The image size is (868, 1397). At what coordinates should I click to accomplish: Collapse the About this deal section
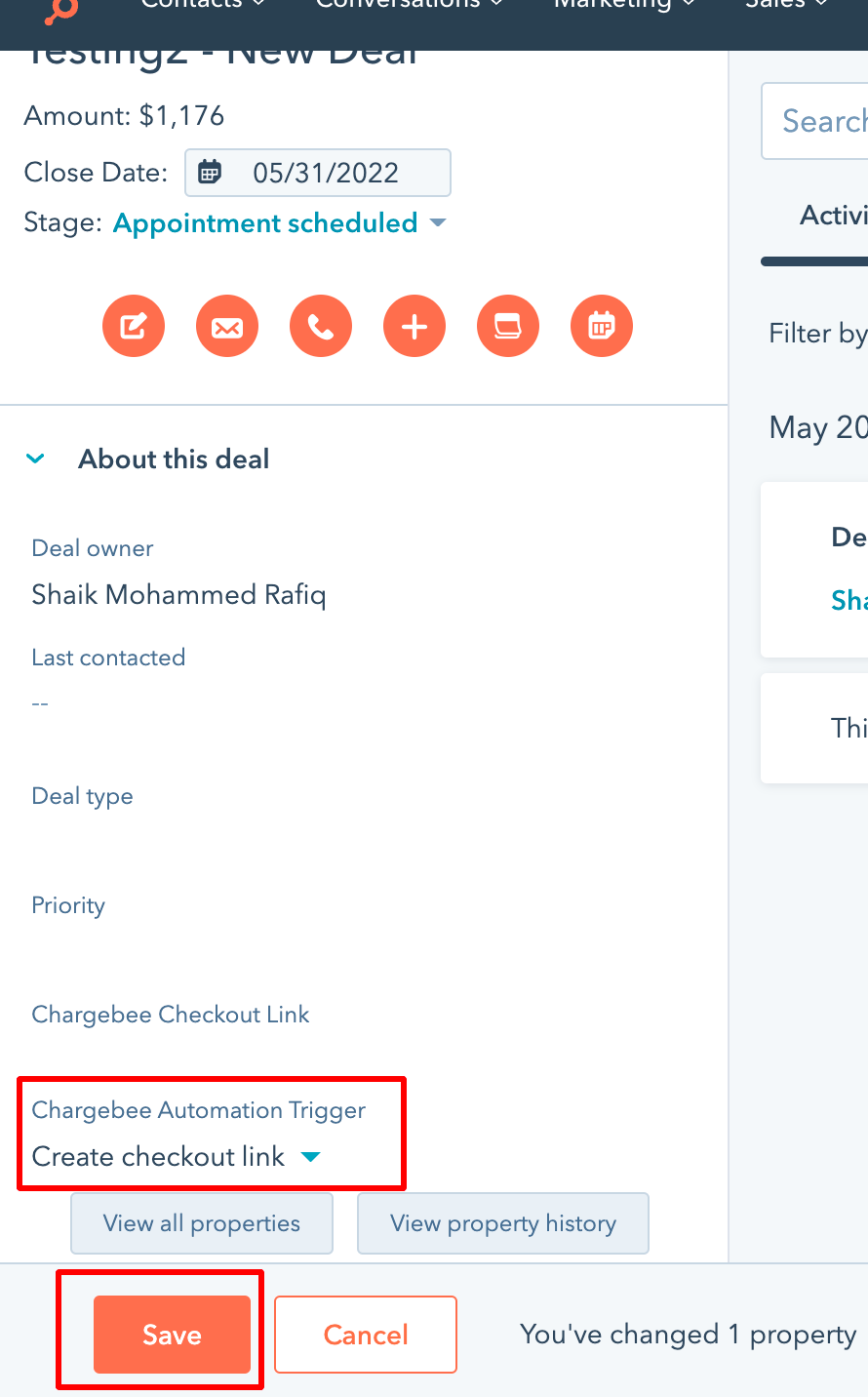point(36,459)
